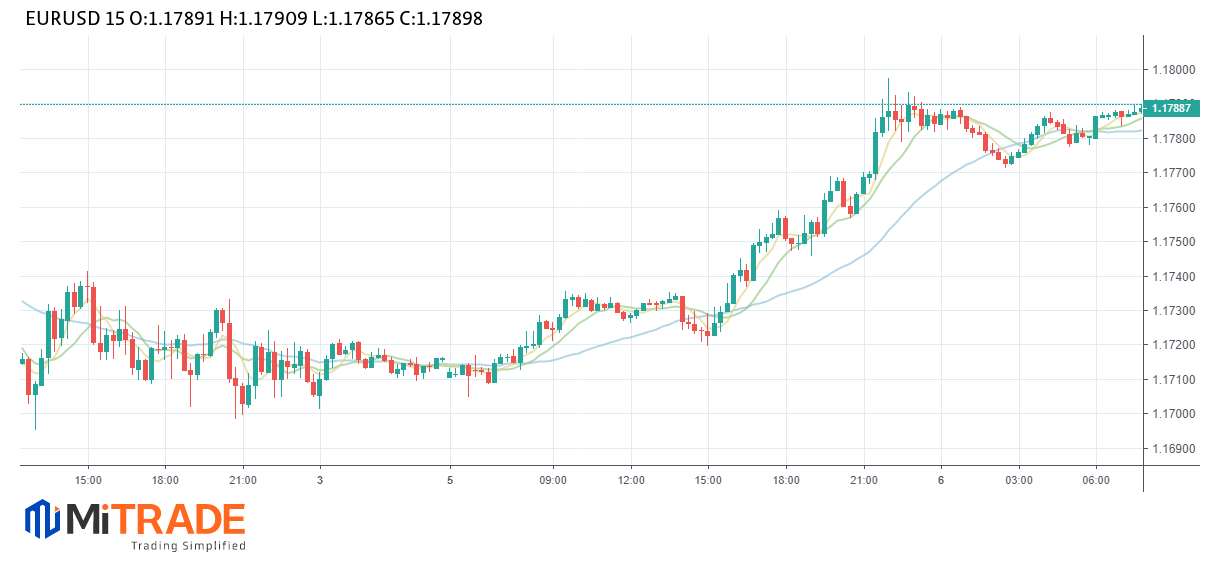Click the MiTRADE brand name text

(156, 519)
